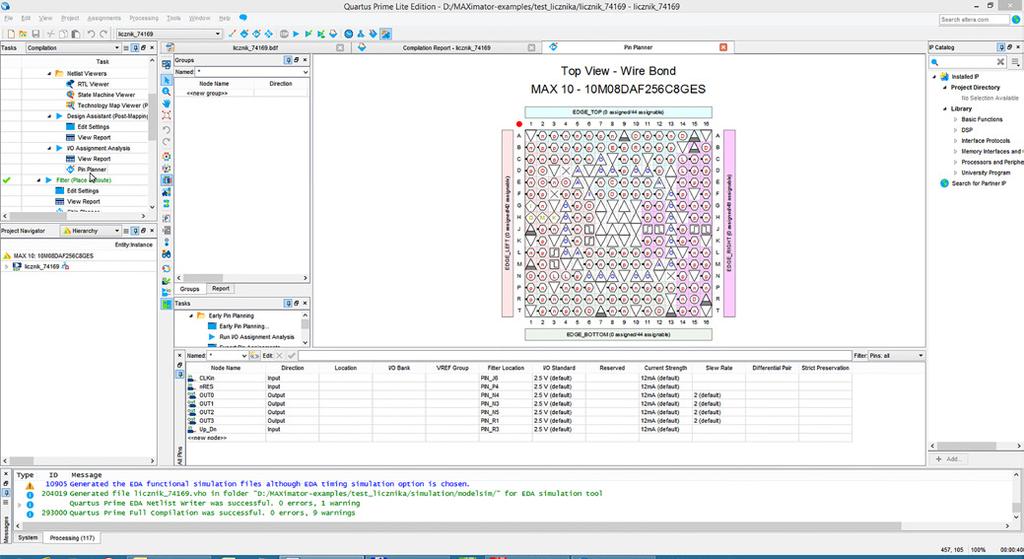Toggle pin state on IP Catalog panel
1024x559 pixels.
pyautogui.click(x=1001, y=47)
